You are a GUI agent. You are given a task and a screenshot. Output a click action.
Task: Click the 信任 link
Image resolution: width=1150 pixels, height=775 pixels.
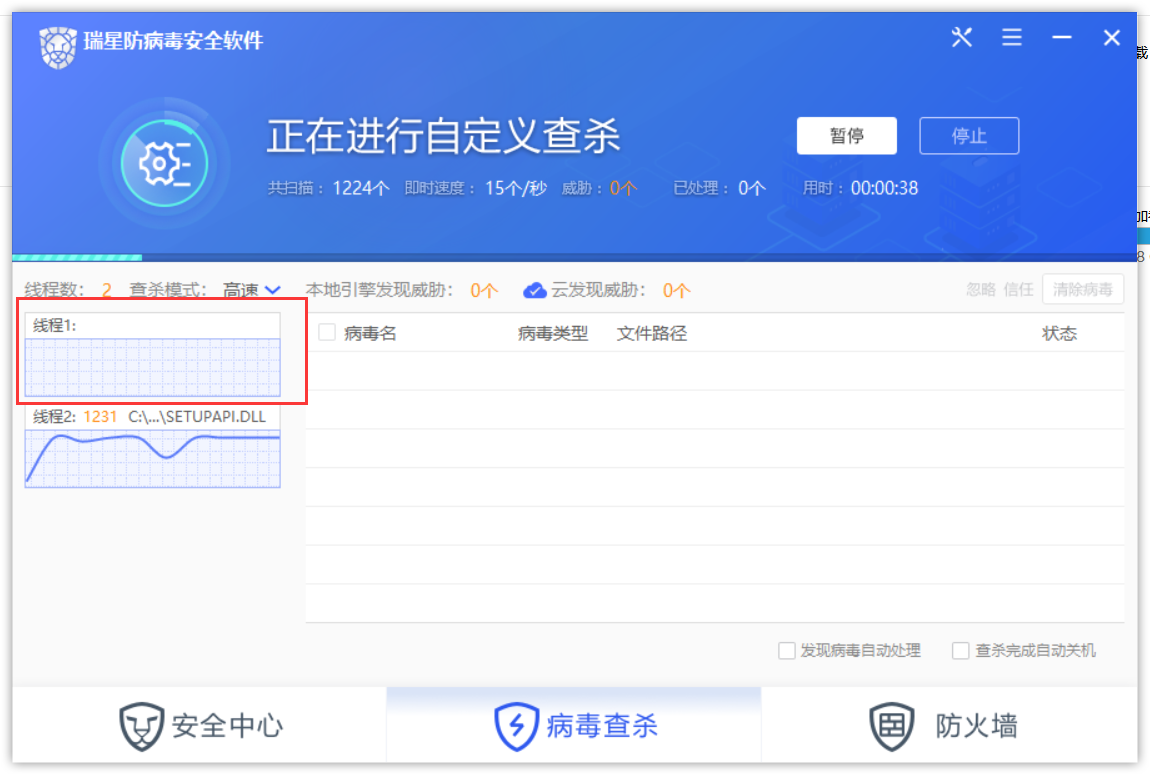point(1019,290)
